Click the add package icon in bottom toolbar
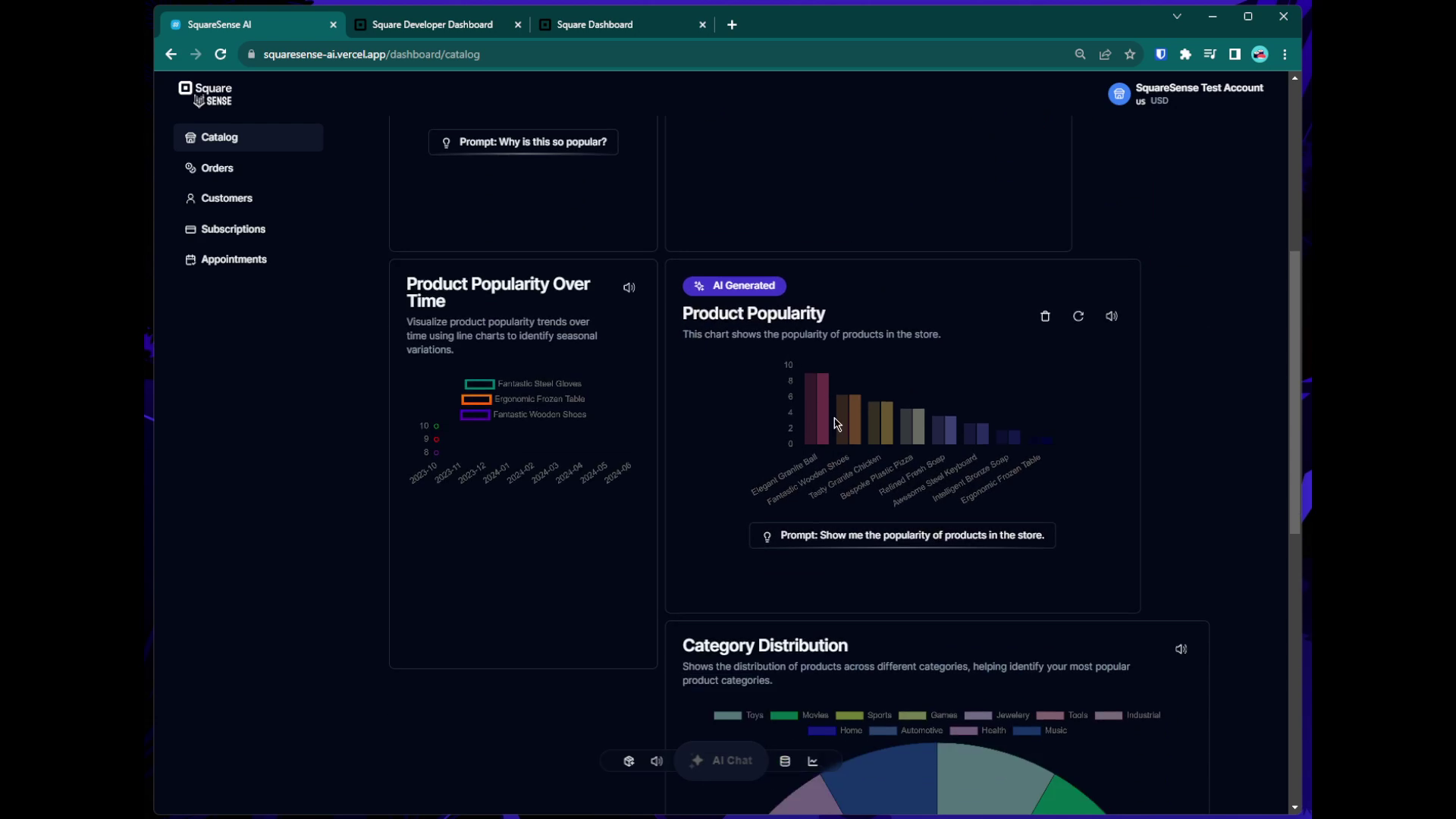This screenshot has width=1456, height=819. (629, 761)
